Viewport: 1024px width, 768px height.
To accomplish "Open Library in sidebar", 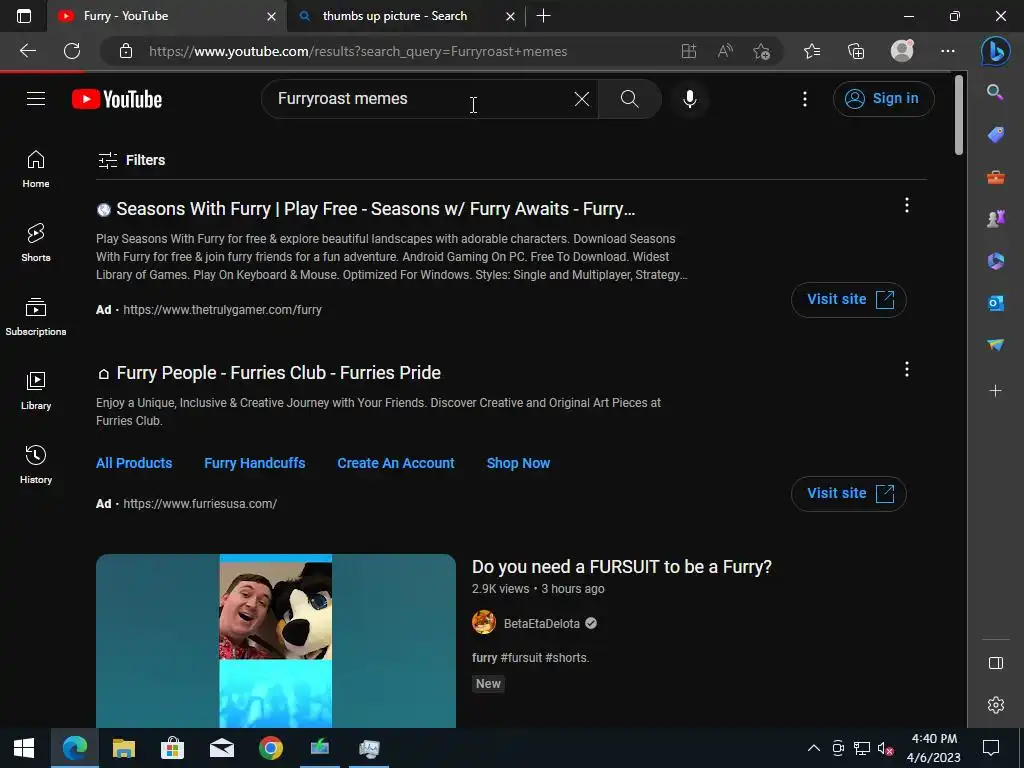I will click(x=36, y=391).
